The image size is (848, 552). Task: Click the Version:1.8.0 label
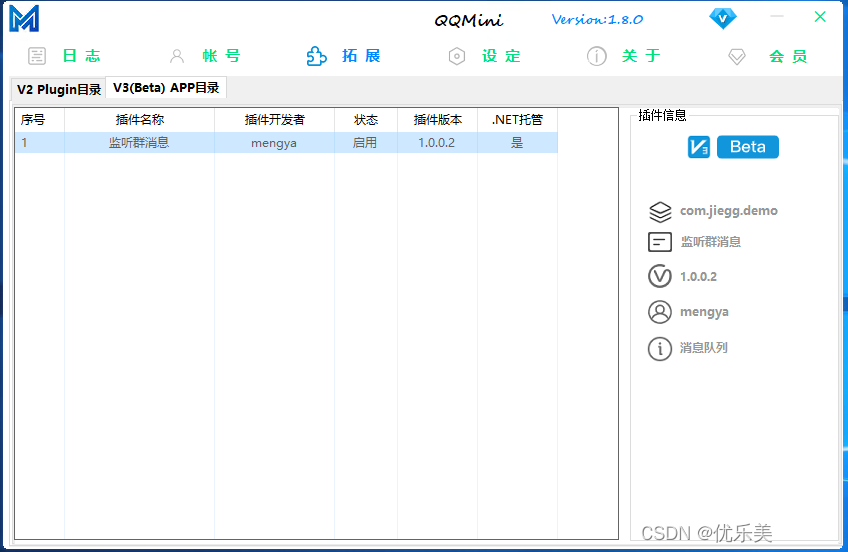[597, 19]
